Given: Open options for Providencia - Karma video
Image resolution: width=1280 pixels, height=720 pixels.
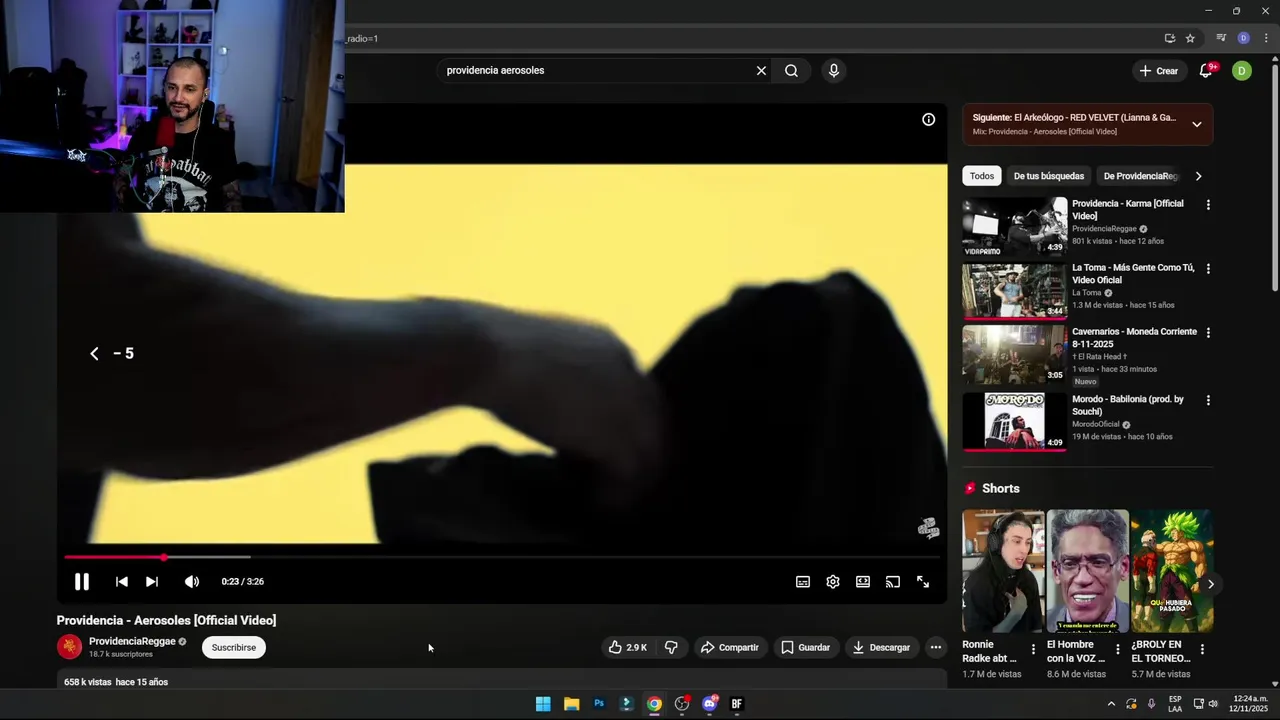Looking at the screenshot, I should click(x=1208, y=205).
